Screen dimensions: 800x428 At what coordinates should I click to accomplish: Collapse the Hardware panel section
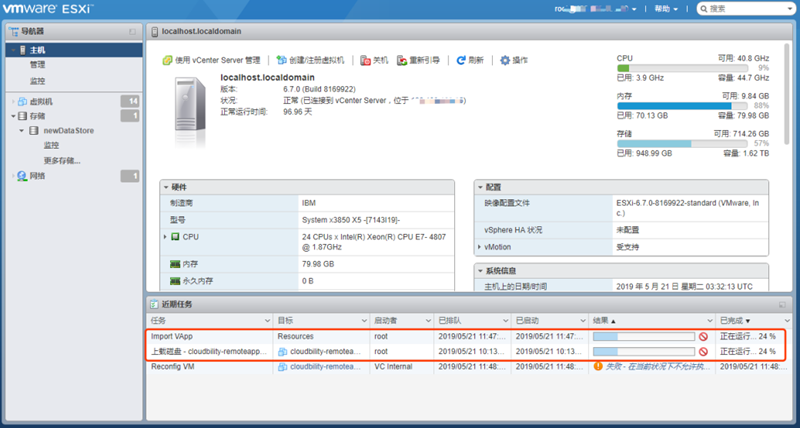coord(166,187)
